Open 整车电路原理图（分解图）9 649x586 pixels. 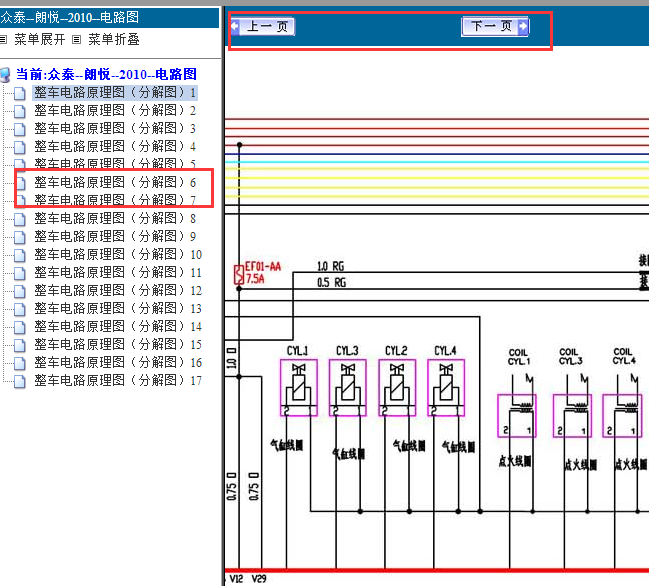tap(115, 236)
